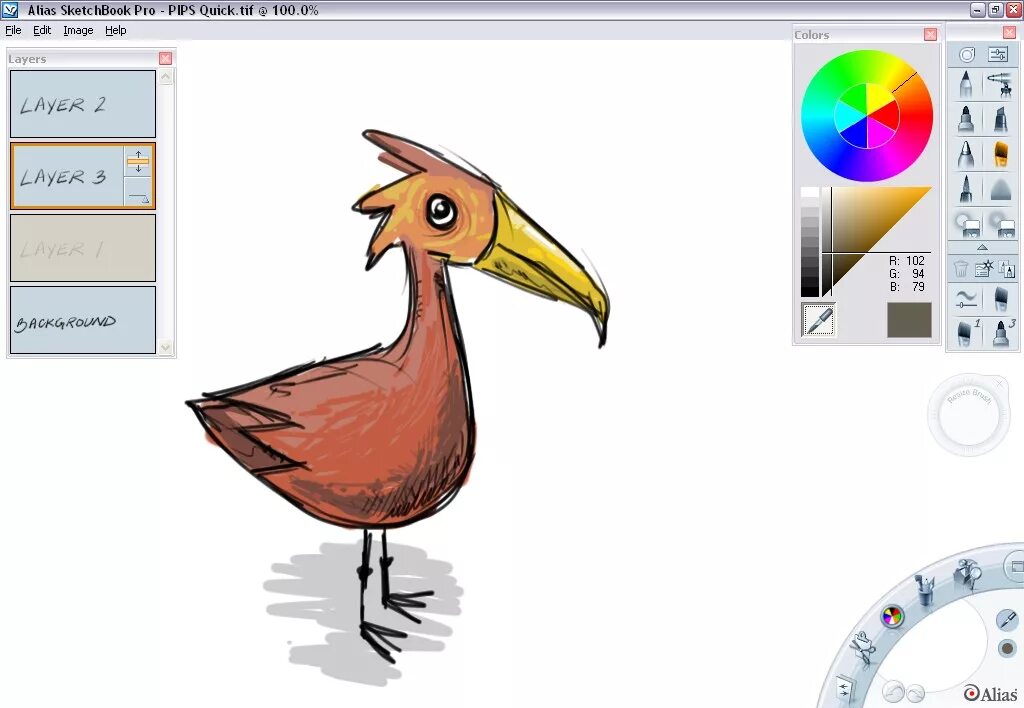
Task: Select custom flat brush numbered 1
Action: pos(966,332)
